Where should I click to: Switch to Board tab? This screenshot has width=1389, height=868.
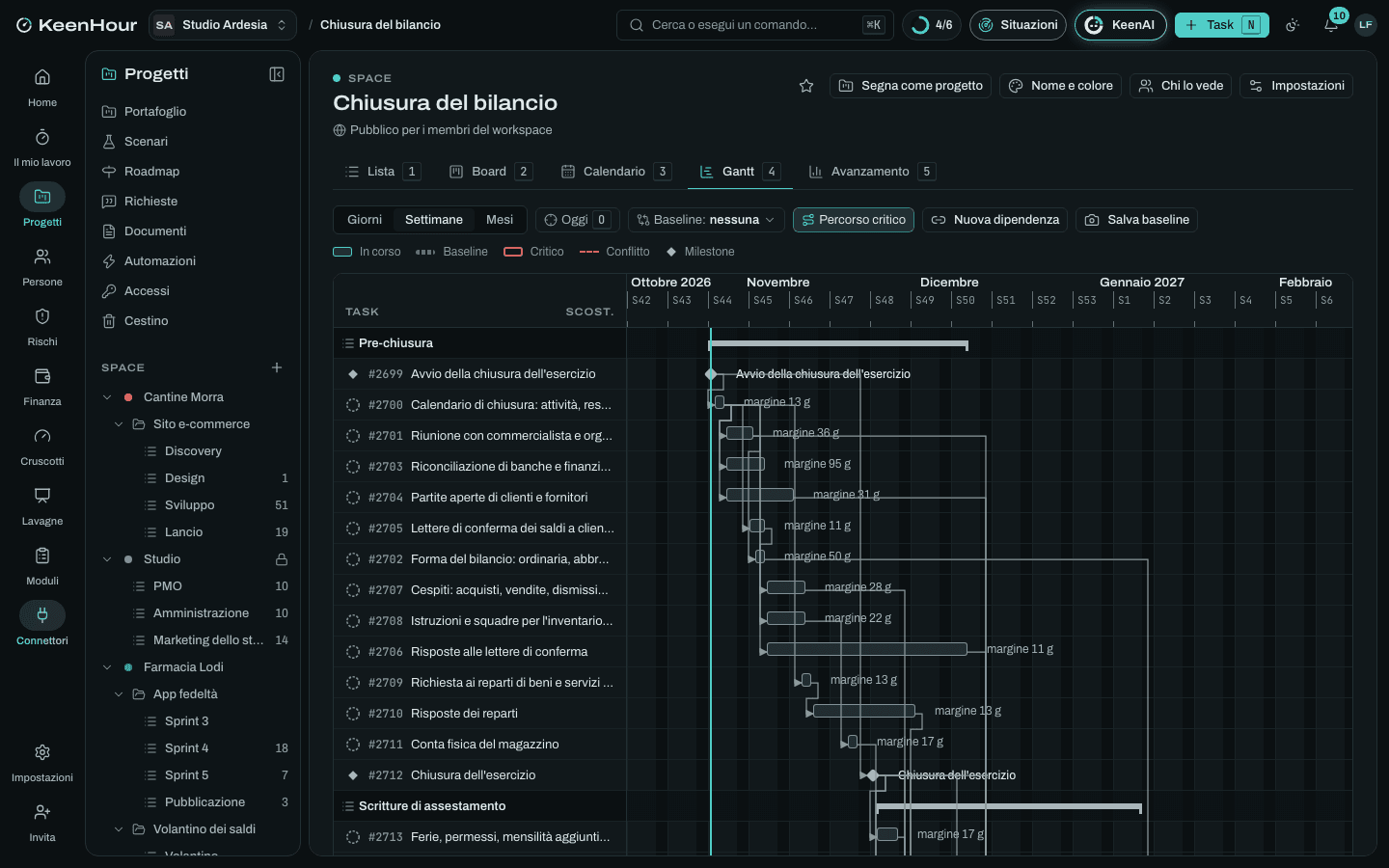click(x=490, y=172)
